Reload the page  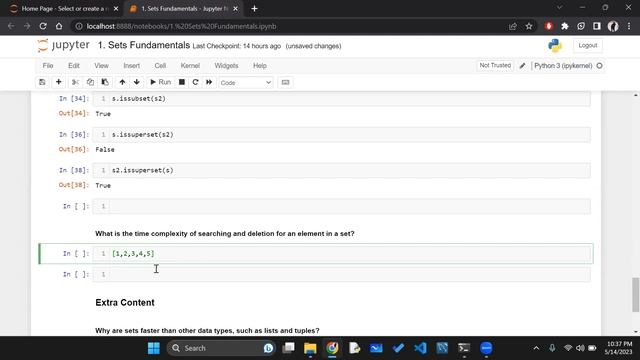point(43,26)
